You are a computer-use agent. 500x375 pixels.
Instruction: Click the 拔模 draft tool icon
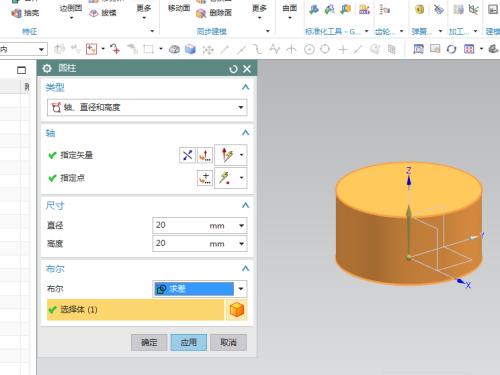pos(94,13)
